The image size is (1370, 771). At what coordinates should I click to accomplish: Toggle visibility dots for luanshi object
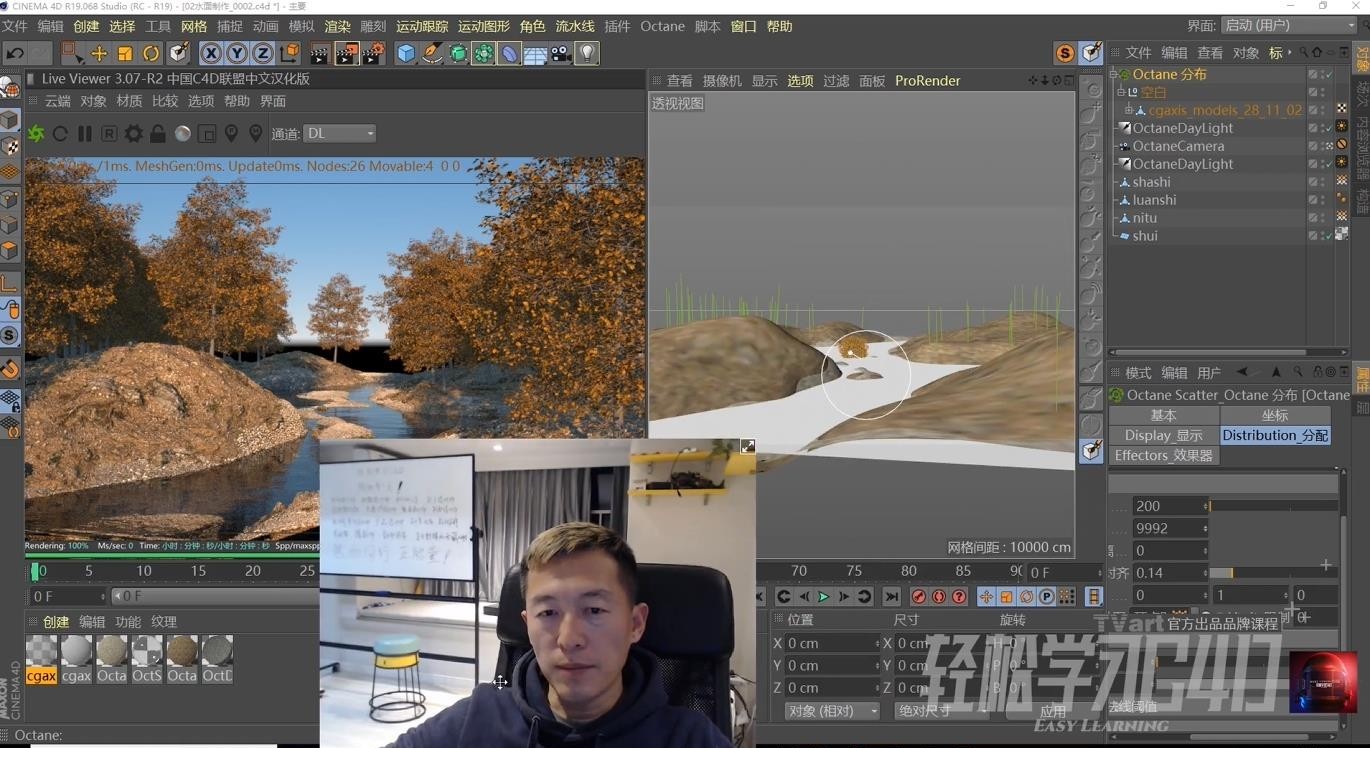[x=1324, y=200]
